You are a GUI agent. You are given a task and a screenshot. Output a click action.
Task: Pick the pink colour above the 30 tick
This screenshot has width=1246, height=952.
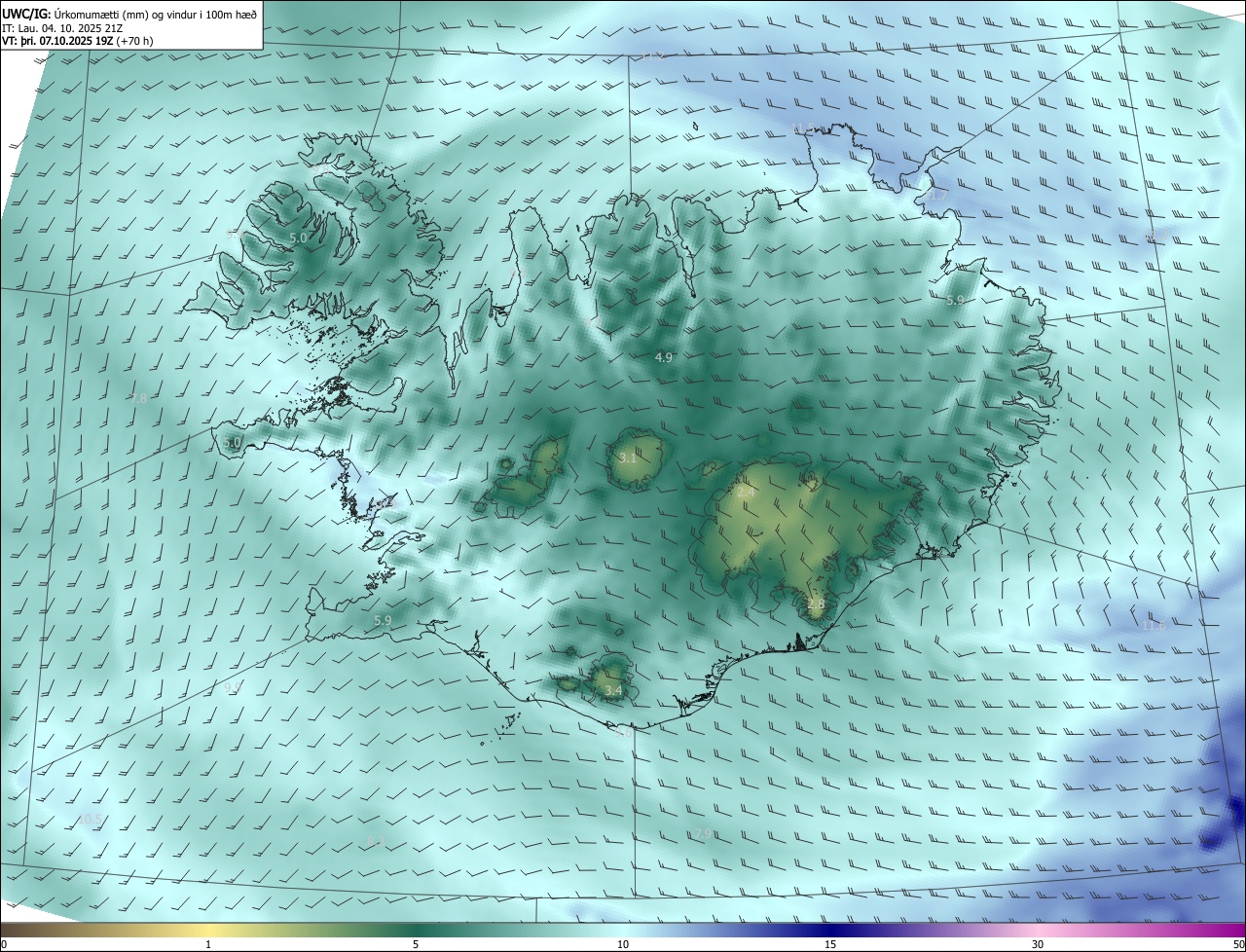point(1038,930)
